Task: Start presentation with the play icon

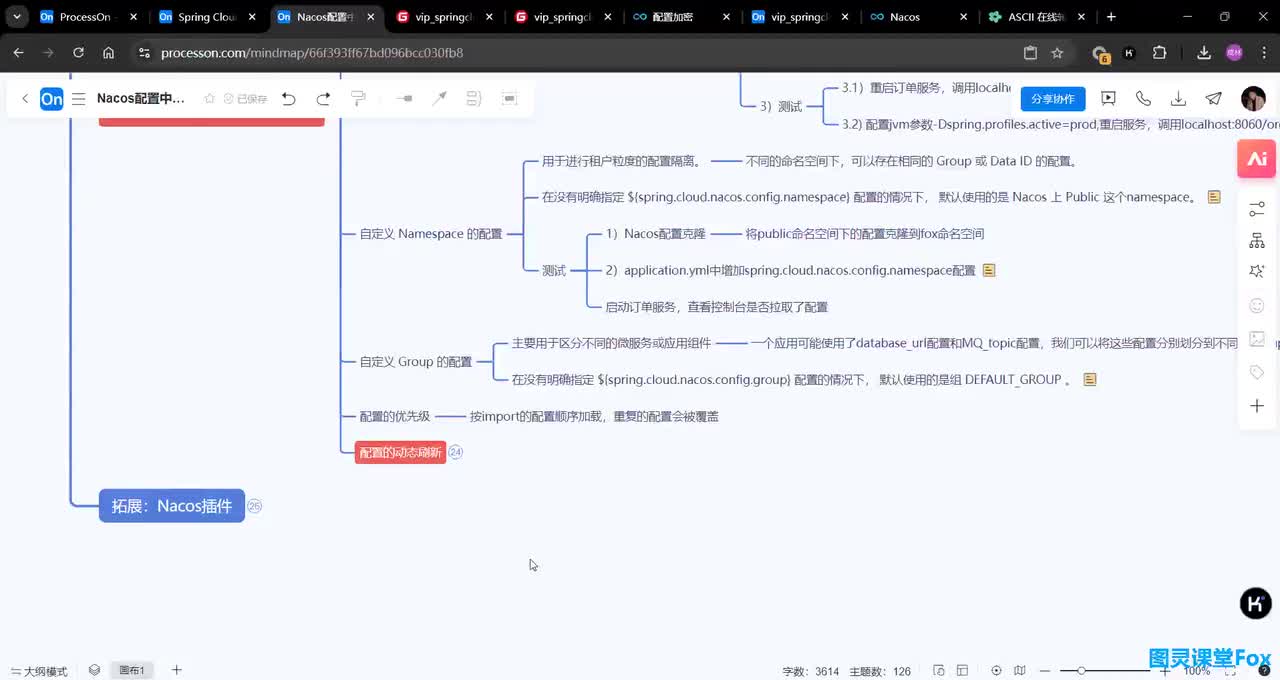Action: [1108, 98]
